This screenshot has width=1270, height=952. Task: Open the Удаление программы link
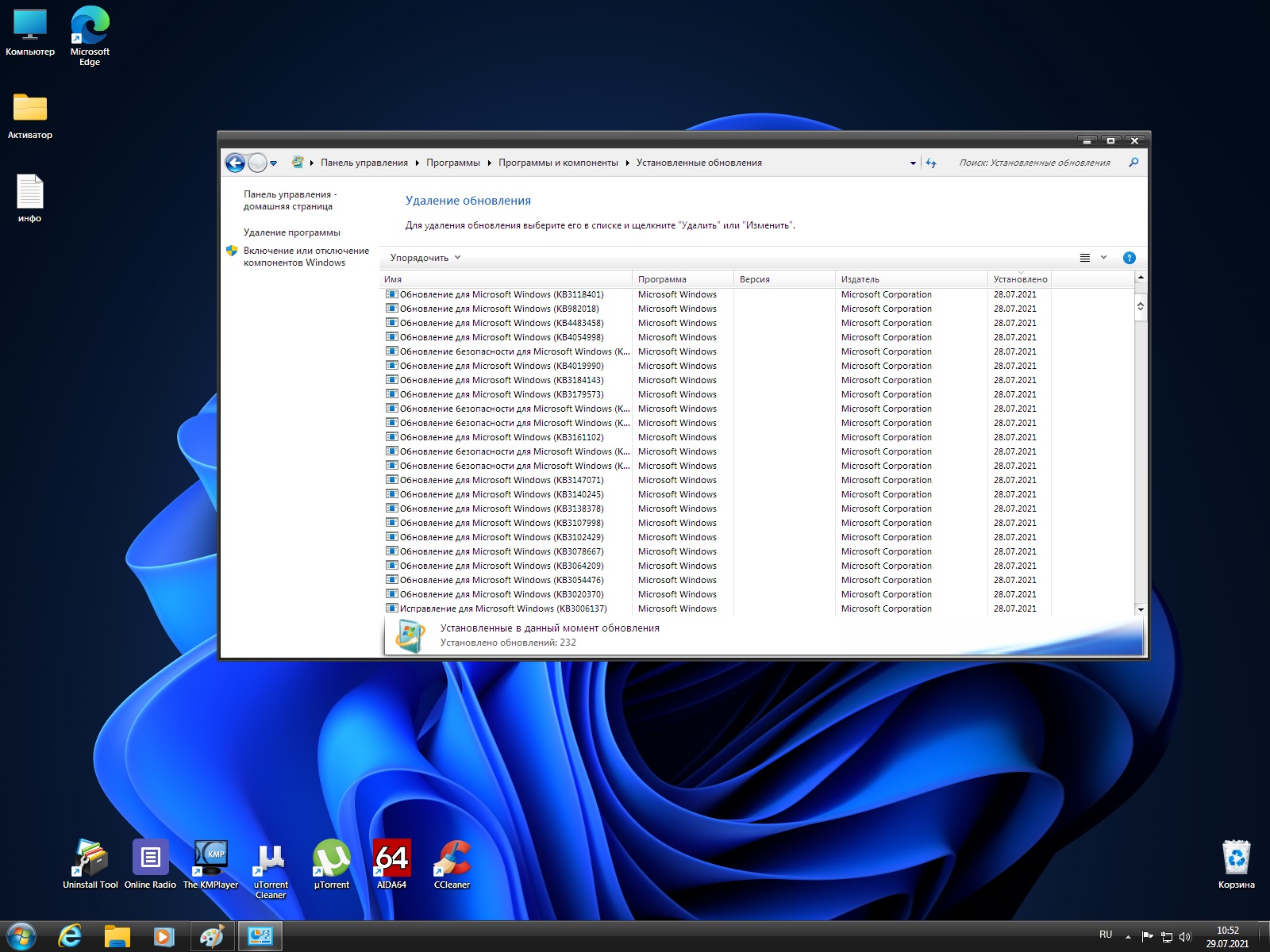point(292,232)
